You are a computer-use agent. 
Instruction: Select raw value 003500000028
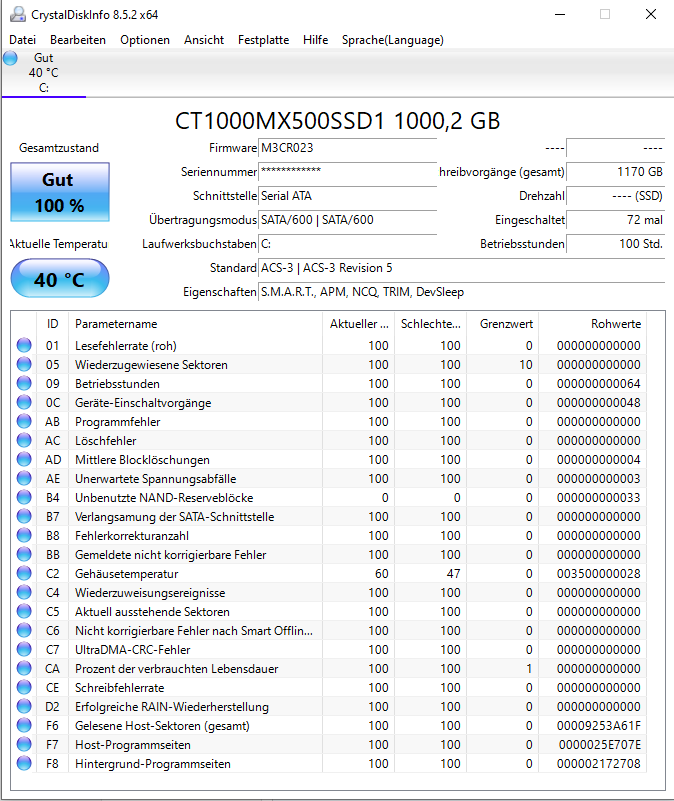point(598,574)
